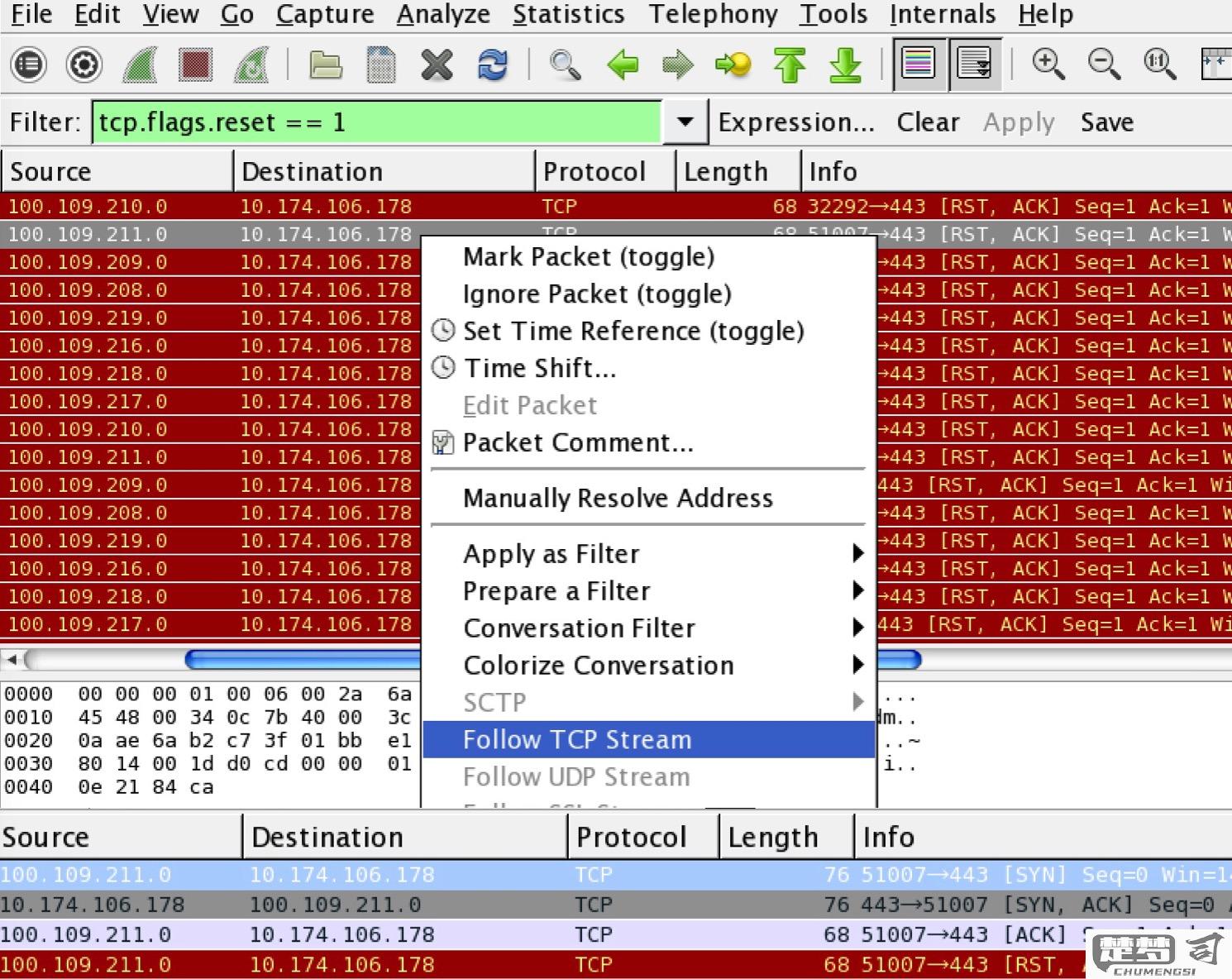Open the Capture menu

[325, 14]
